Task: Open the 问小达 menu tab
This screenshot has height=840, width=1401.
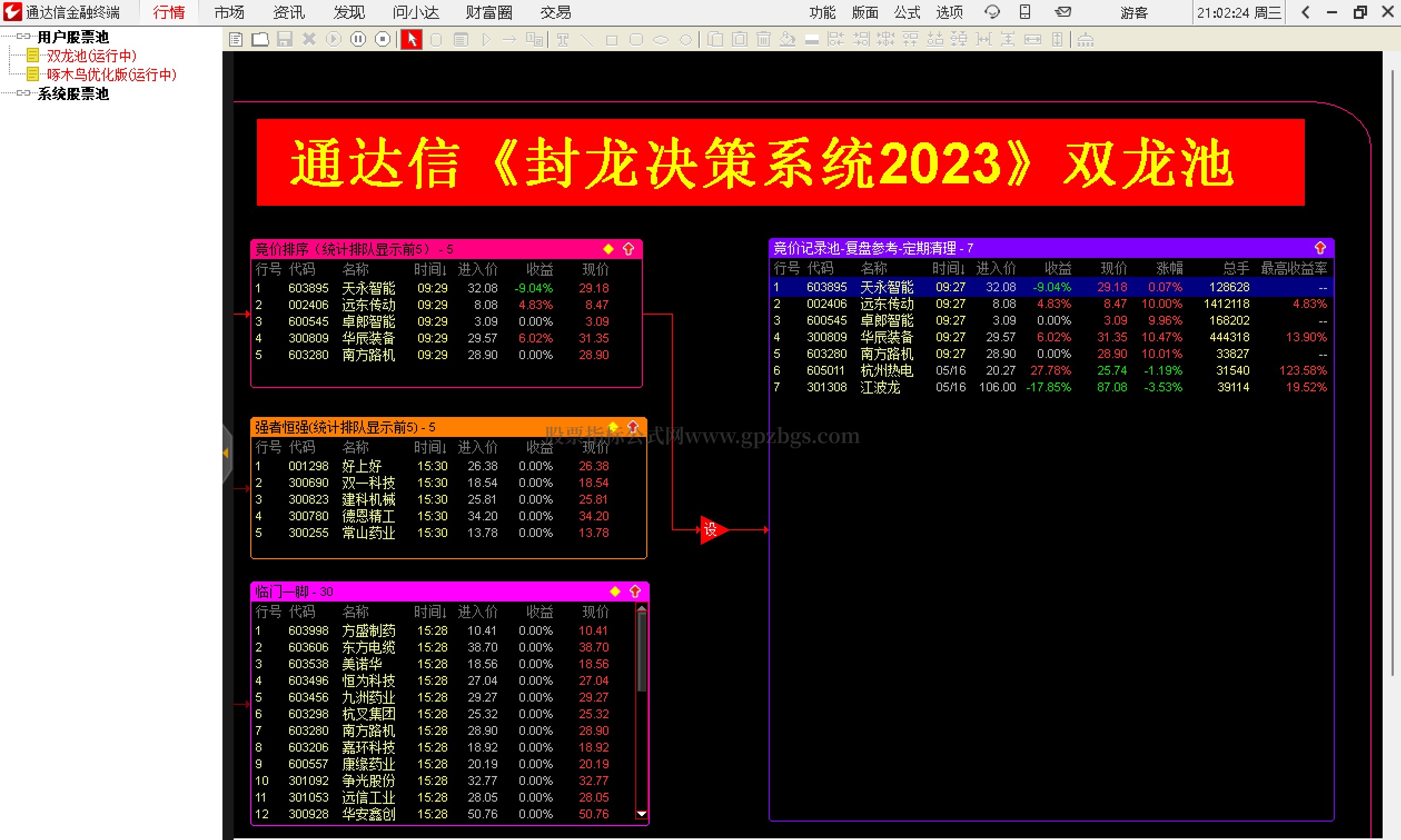Action: coord(415,12)
